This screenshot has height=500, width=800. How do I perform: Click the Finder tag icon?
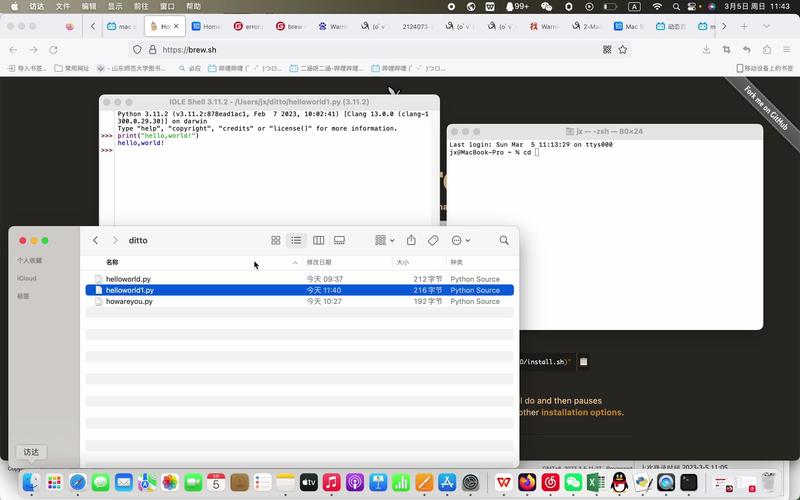tap(433, 240)
